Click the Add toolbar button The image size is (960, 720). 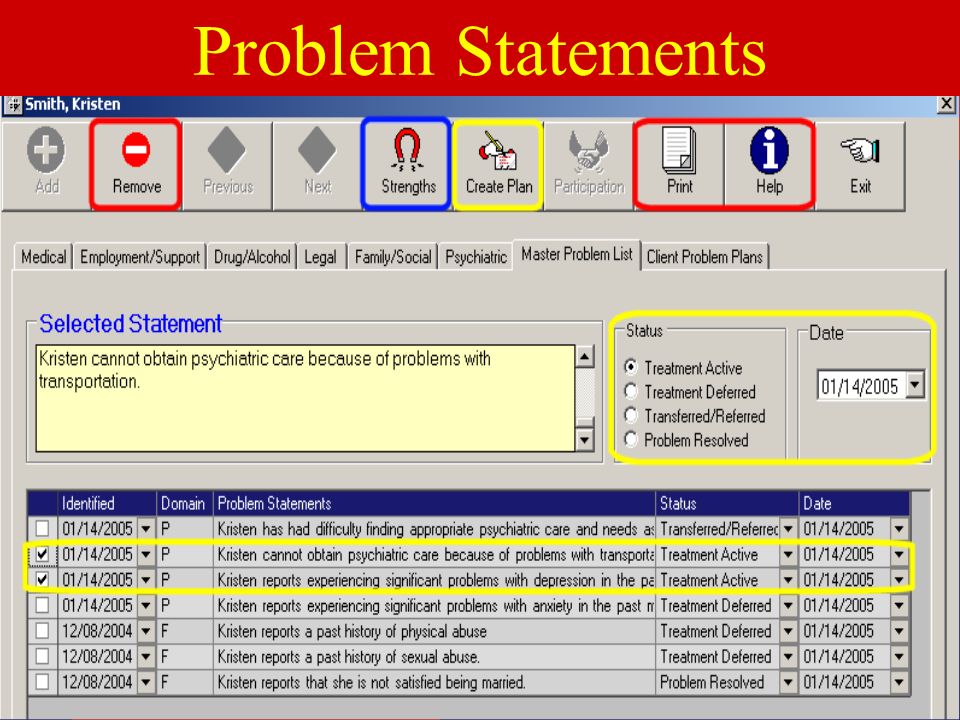47,166
